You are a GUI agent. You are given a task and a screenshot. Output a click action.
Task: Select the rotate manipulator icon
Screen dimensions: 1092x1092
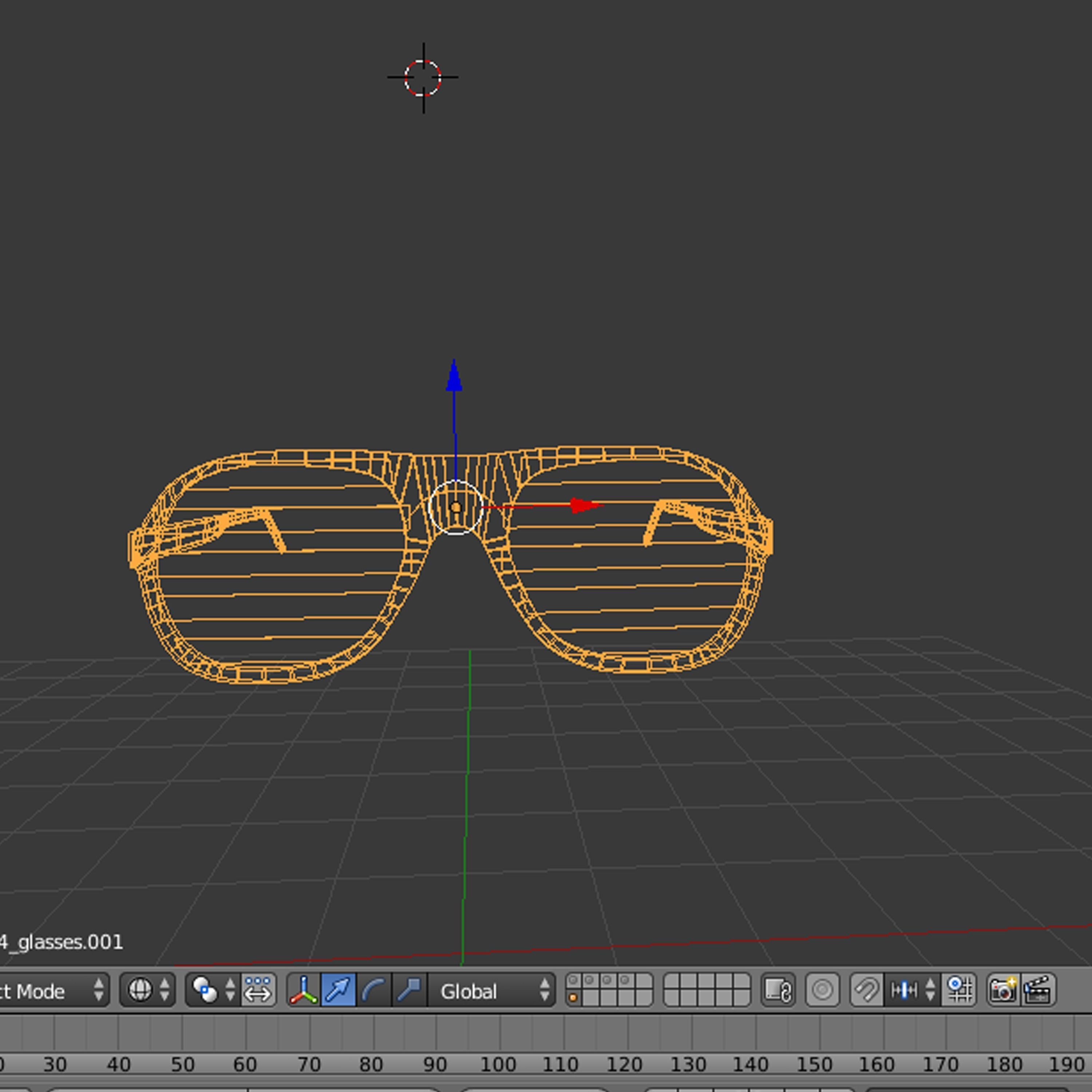point(374,990)
